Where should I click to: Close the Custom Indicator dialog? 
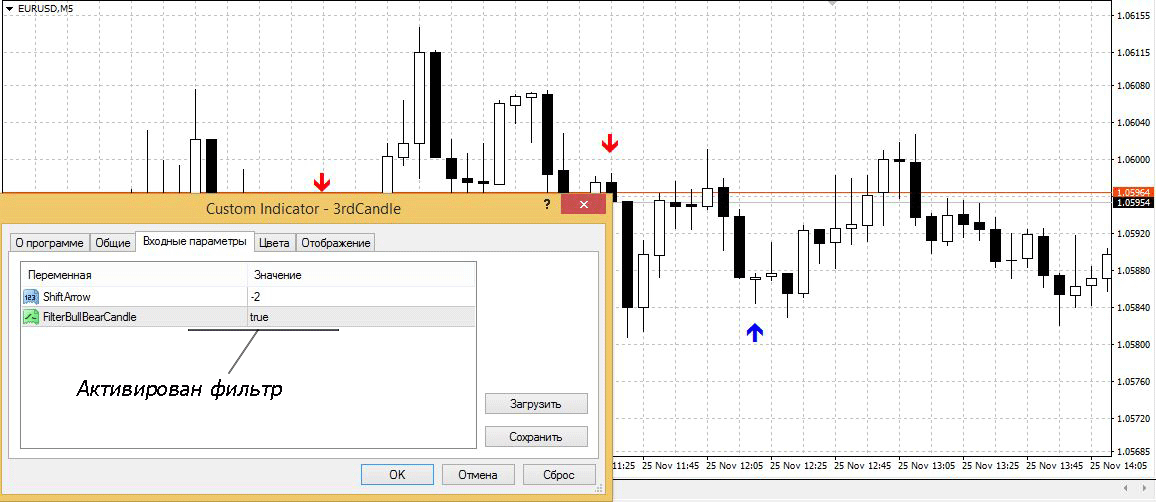(581, 204)
